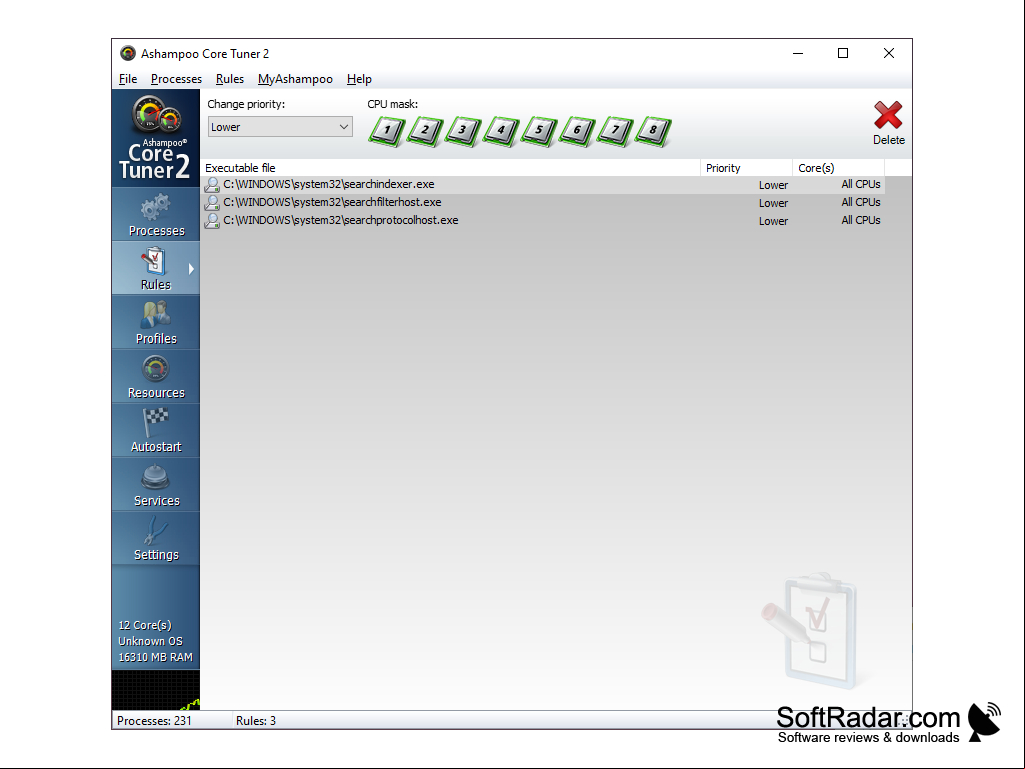Select the searchprotocolhost.exe rule row

click(x=543, y=221)
